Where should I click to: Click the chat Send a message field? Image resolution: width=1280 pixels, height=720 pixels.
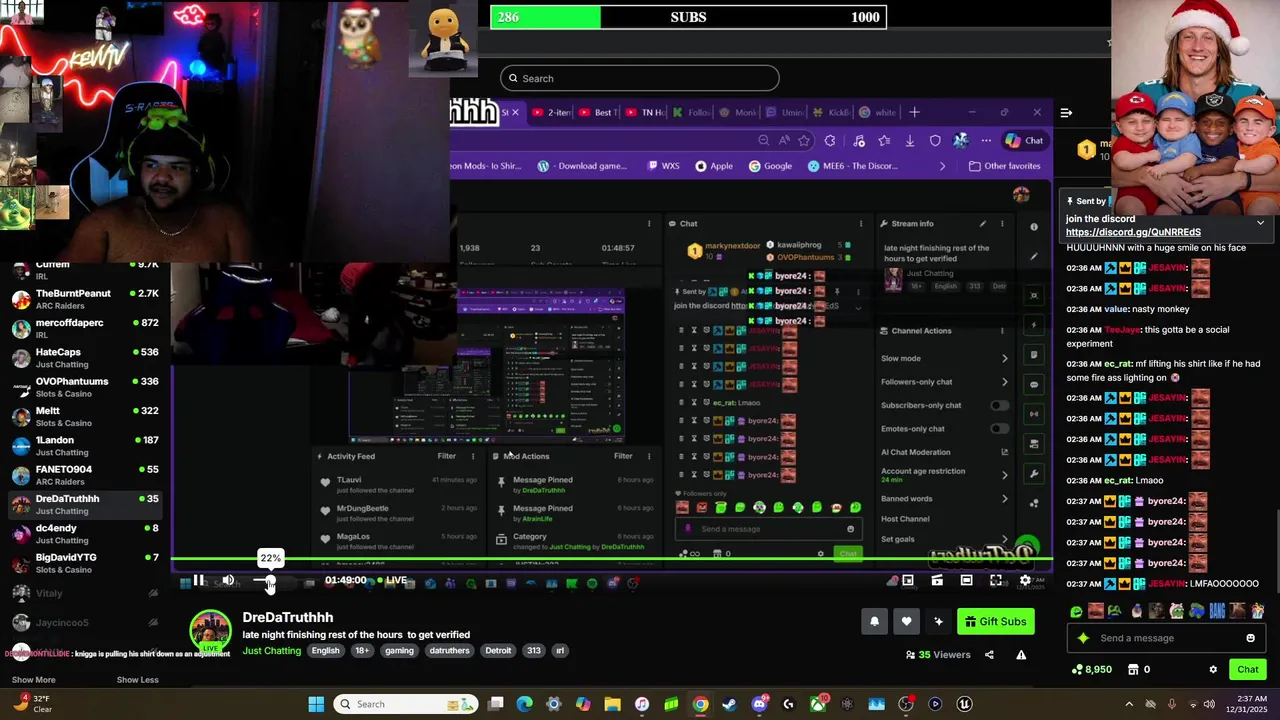[1164, 638]
